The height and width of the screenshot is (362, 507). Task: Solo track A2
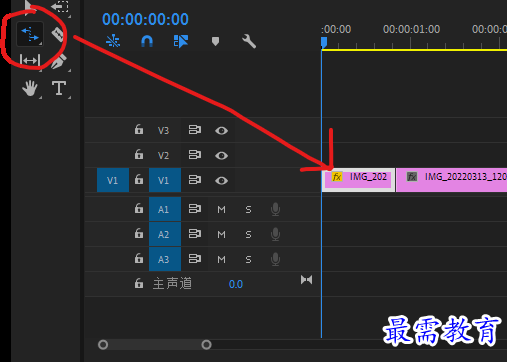coord(248,234)
